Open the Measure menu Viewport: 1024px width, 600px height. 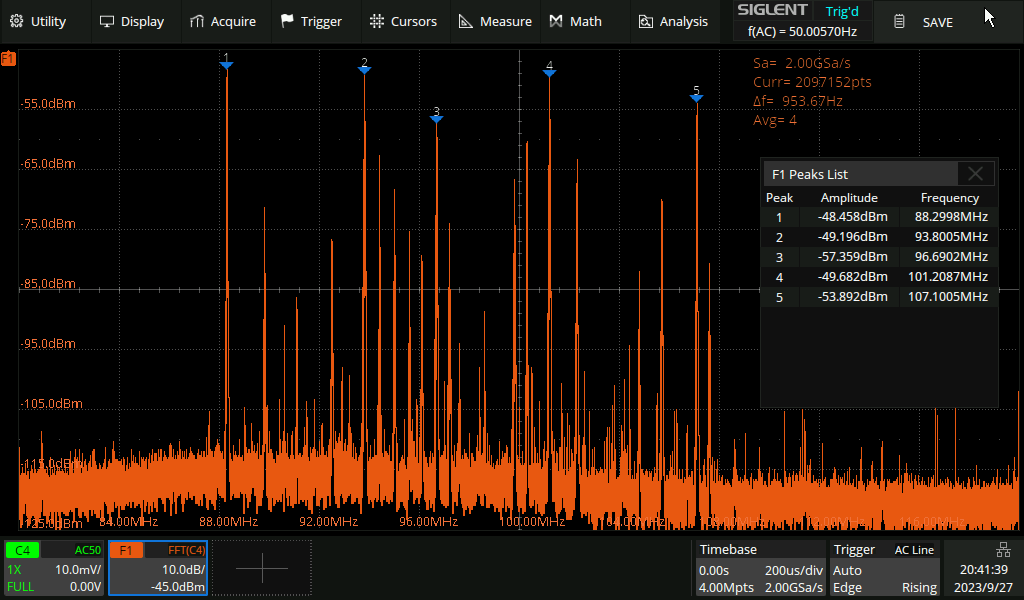(495, 21)
